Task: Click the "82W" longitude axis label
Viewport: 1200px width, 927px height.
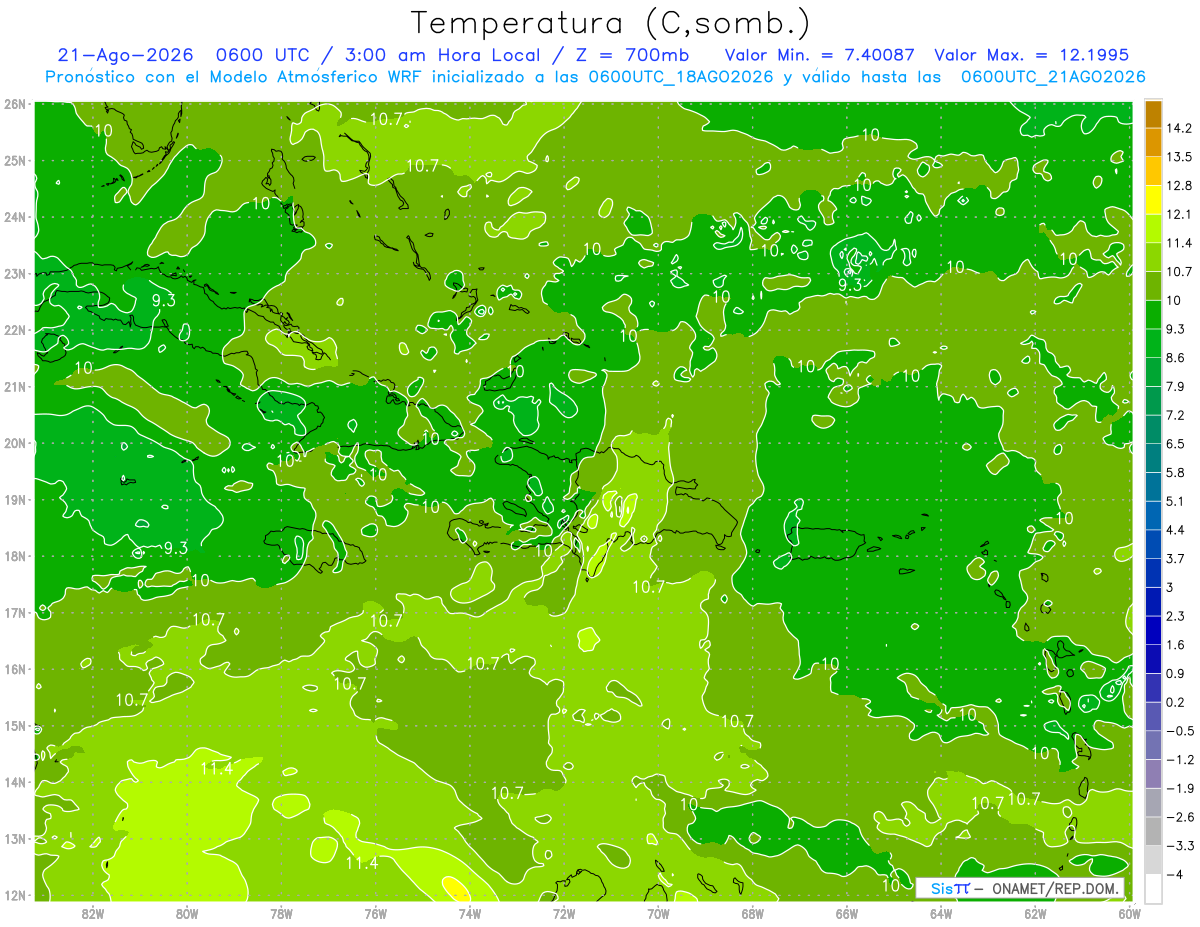Action: pos(92,912)
